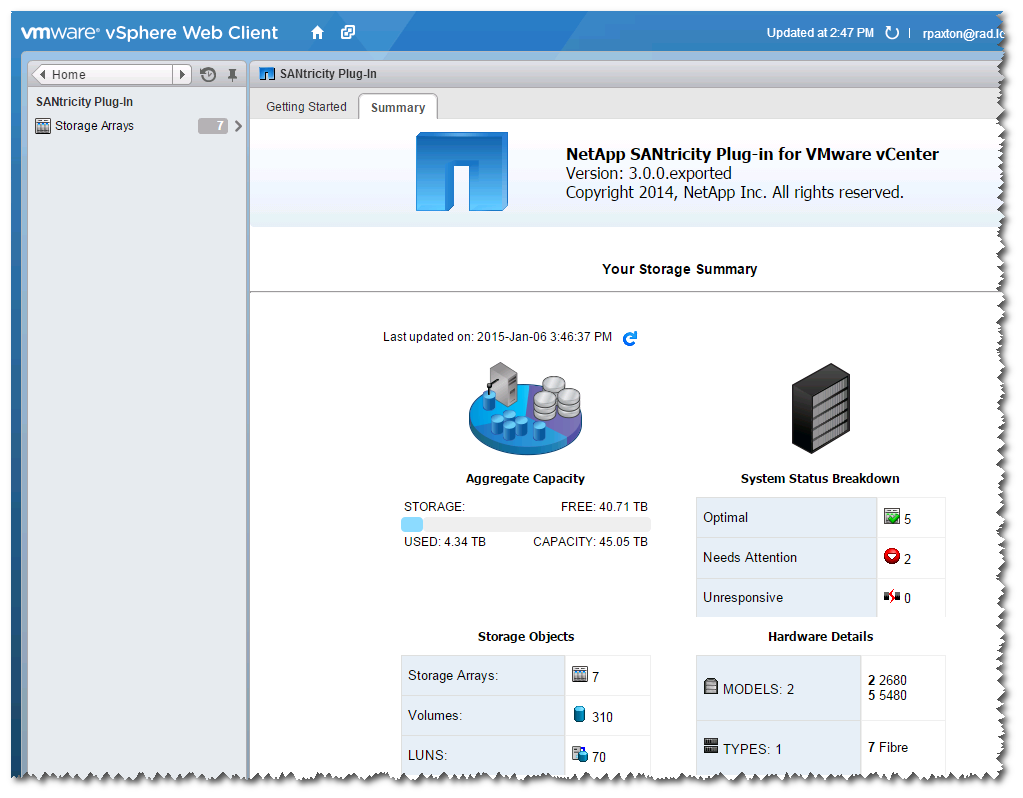
Task: Click the Unresponsive status icon
Action: click(x=892, y=597)
